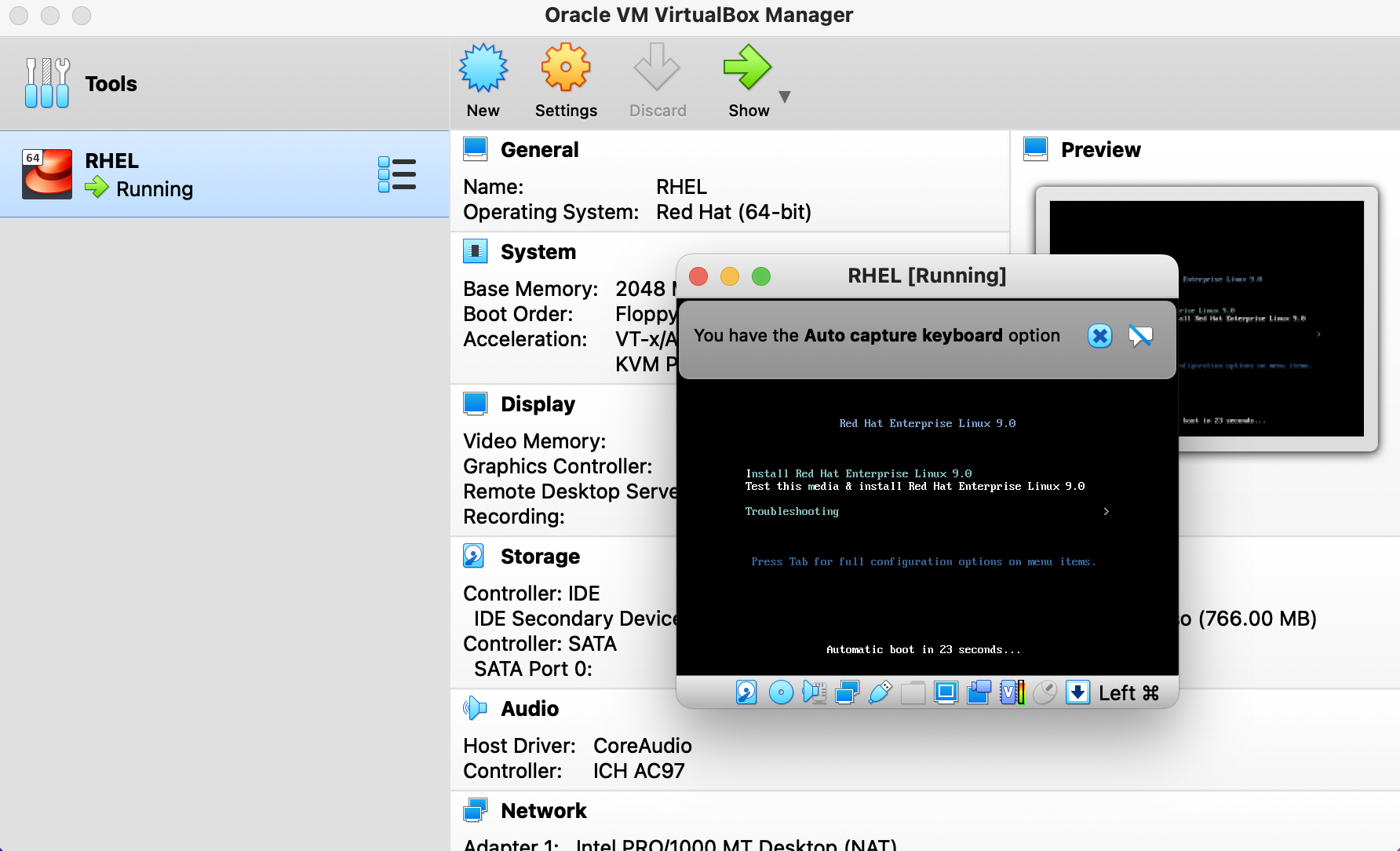
Task: Click the 'Controller: SATA' storage row
Action: point(540,644)
